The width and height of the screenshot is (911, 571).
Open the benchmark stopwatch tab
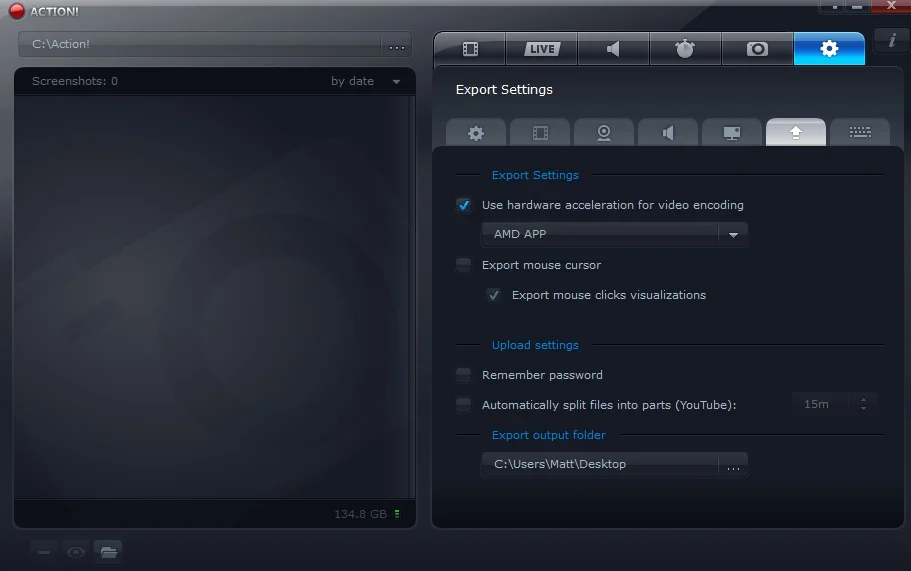tap(685, 49)
